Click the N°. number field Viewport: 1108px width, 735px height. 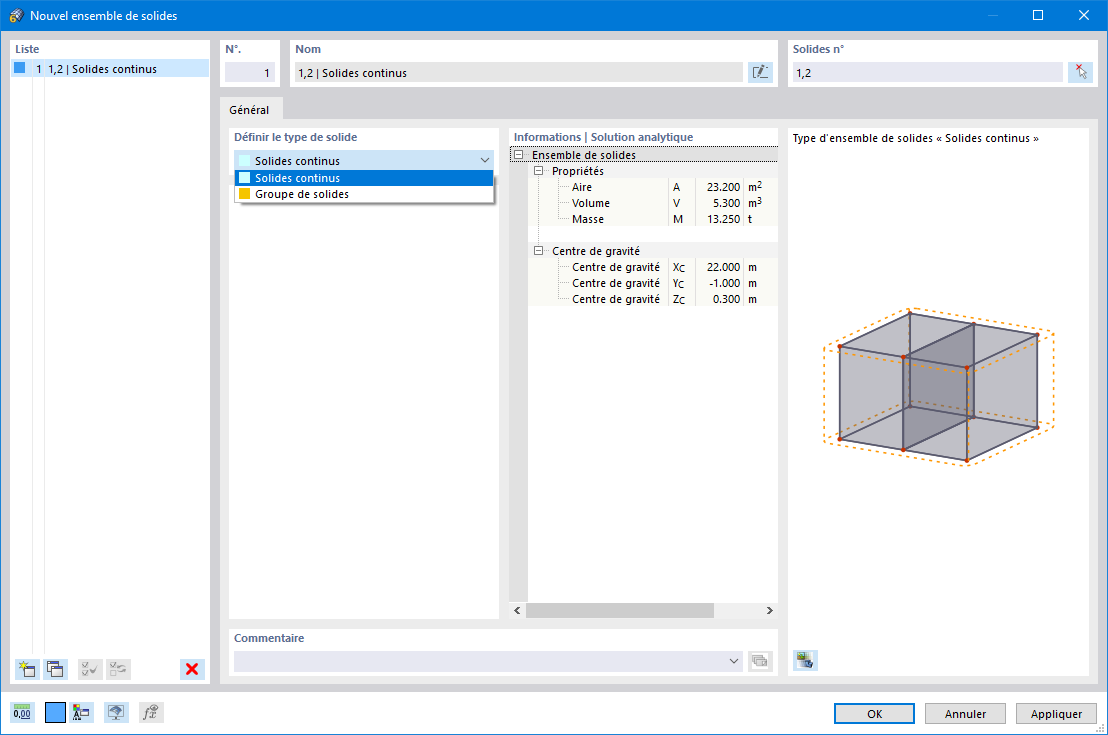[x=249, y=73]
